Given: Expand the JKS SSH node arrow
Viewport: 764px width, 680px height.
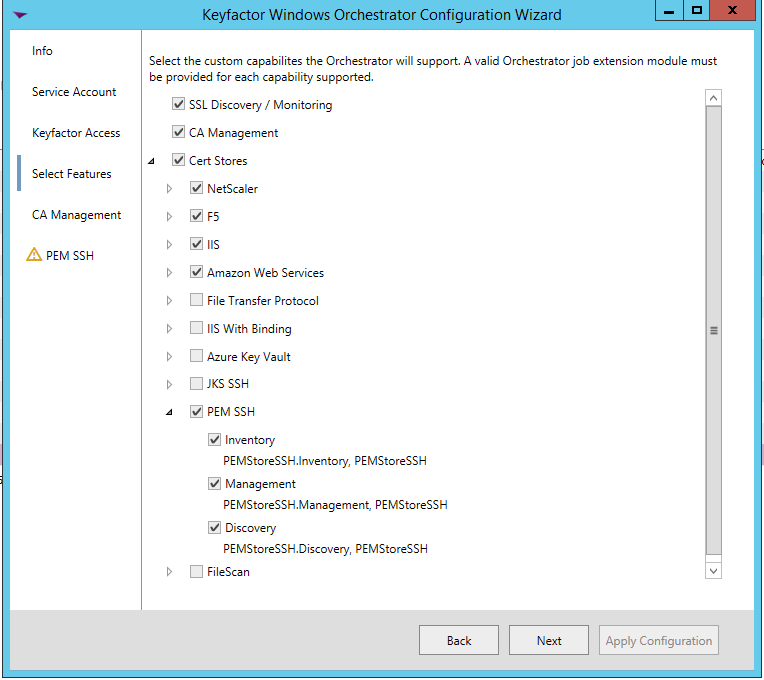Looking at the screenshot, I should point(169,384).
